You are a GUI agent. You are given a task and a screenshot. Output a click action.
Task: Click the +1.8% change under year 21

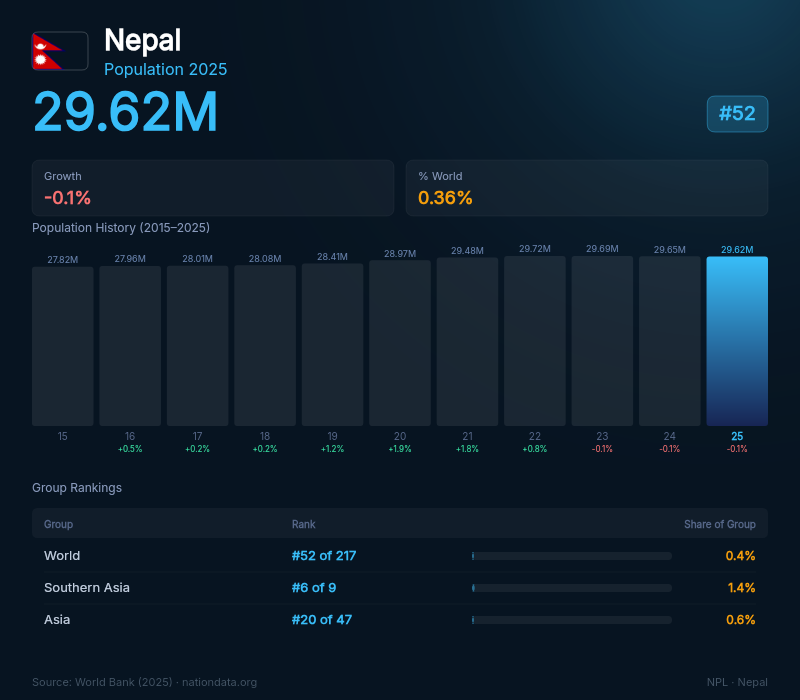tap(467, 449)
